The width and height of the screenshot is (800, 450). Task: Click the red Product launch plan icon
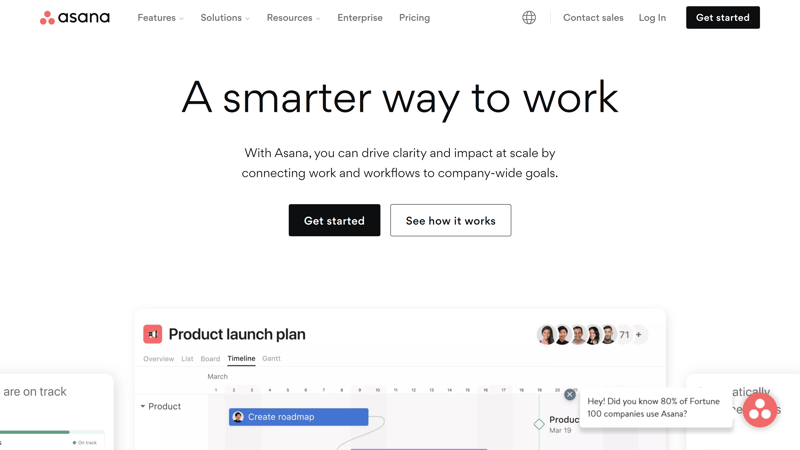[x=153, y=334]
